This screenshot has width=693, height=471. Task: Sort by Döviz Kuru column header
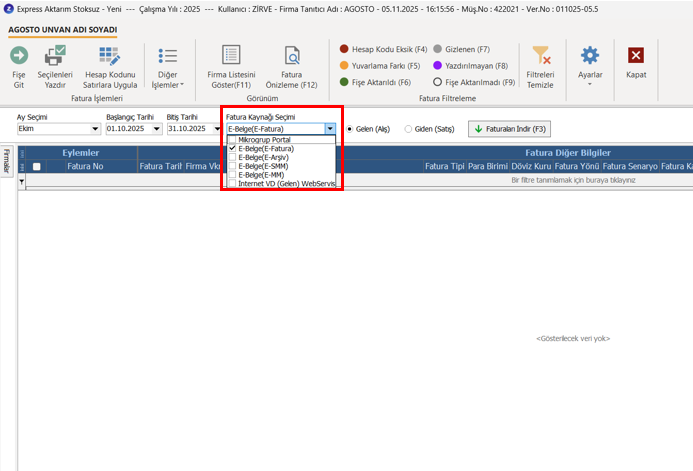click(x=531, y=167)
